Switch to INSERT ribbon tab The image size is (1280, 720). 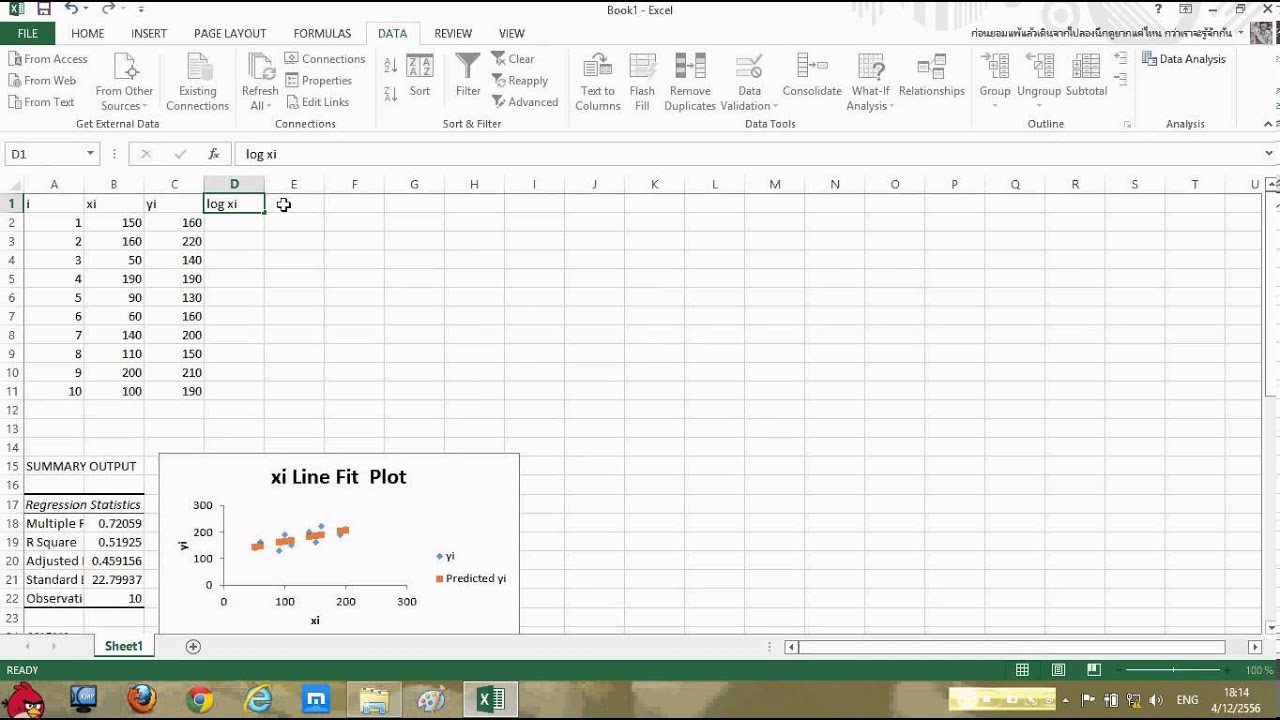[x=149, y=33]
